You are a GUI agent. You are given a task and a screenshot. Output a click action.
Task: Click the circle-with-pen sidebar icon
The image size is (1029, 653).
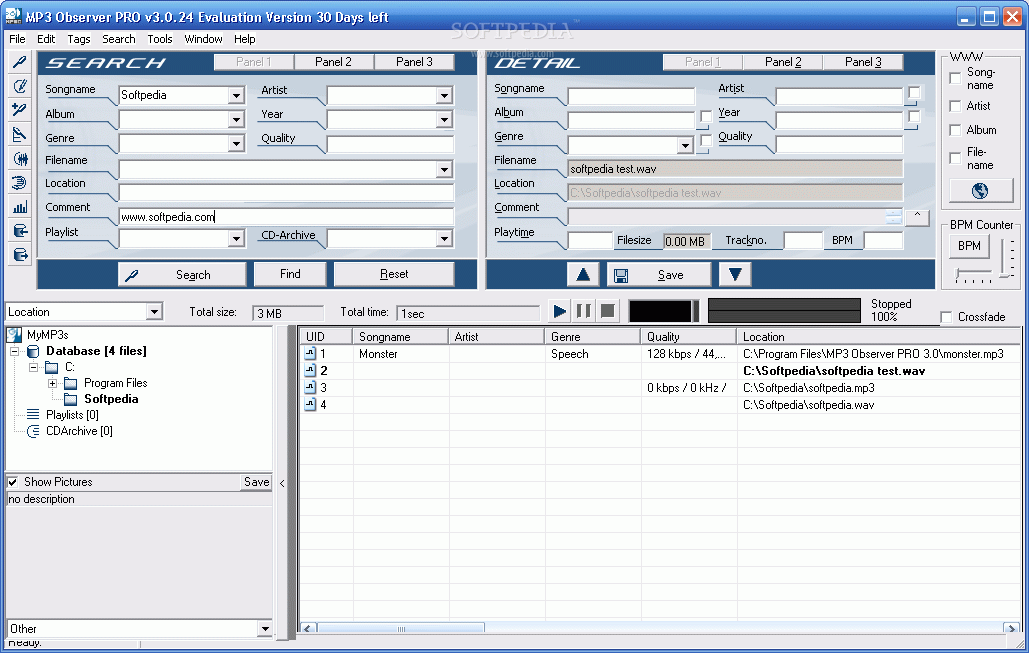coord(20,86)
